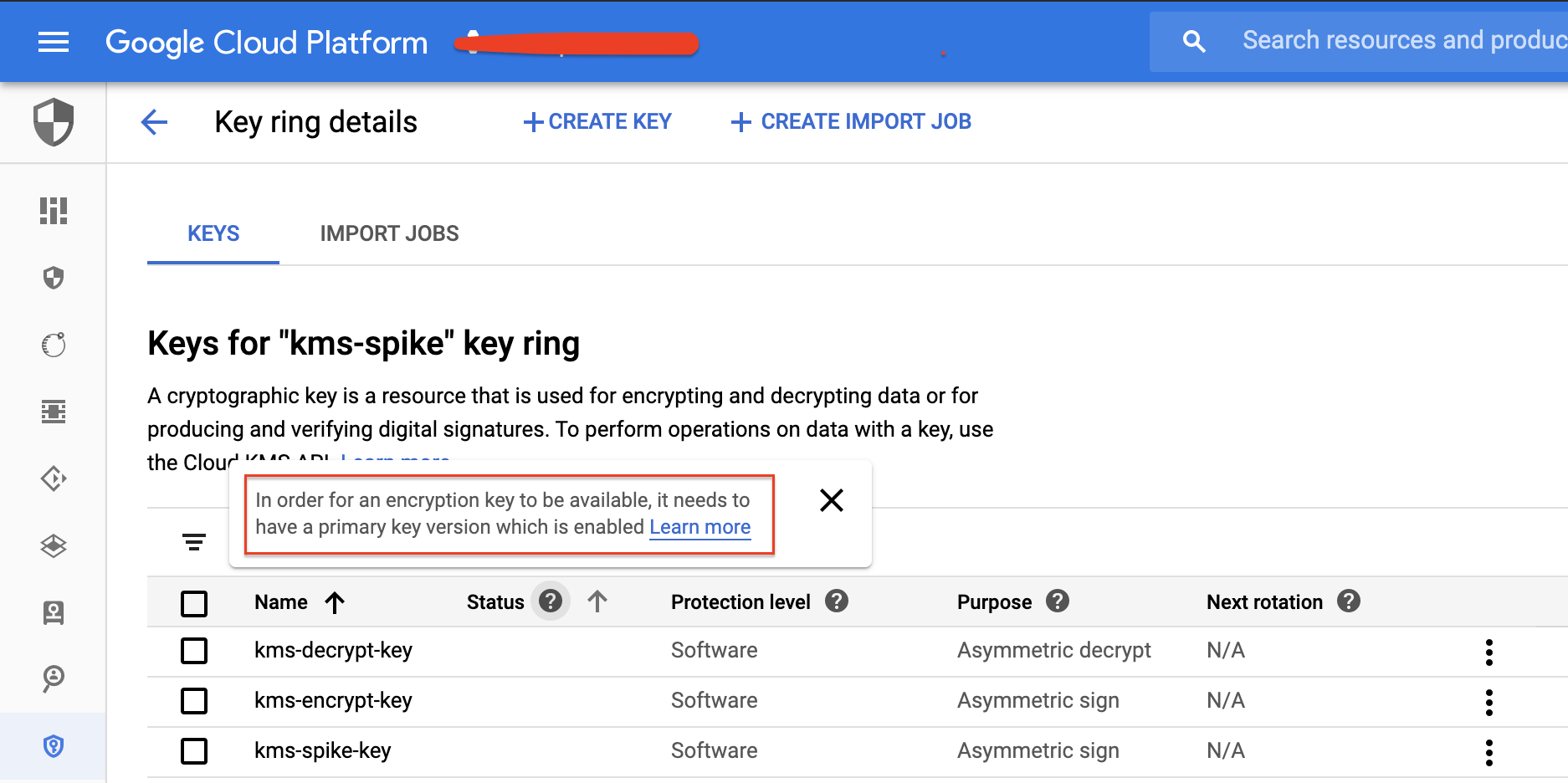The image size is (1568, 783).
Task: Check the kms-decrypt-key row checkbox
Action: coord(193,651)
